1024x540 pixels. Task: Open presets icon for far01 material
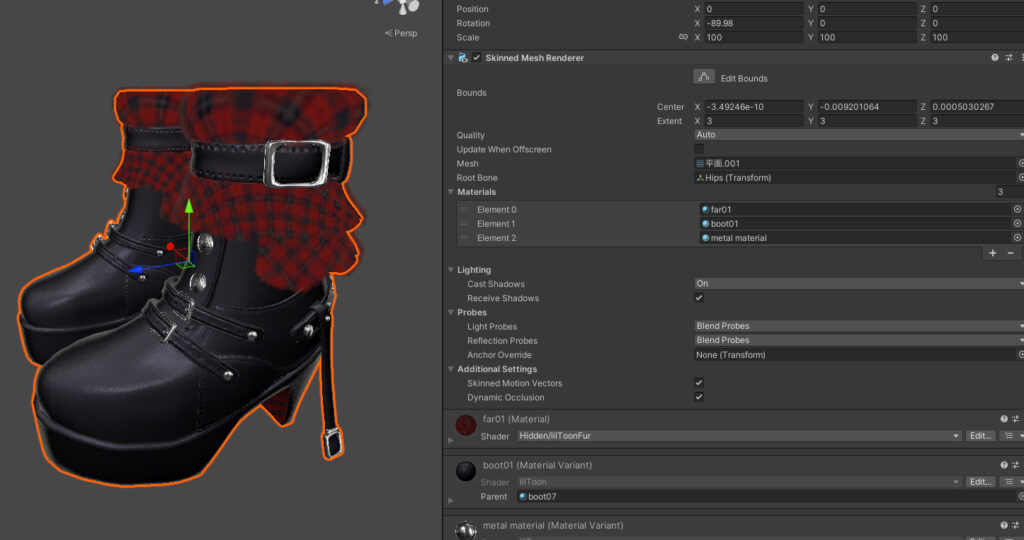pos(1015,419)
